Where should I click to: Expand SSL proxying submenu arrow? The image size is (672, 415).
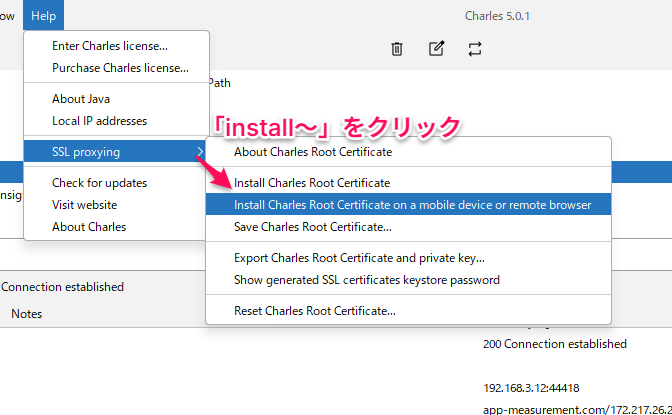pos(200,151)
